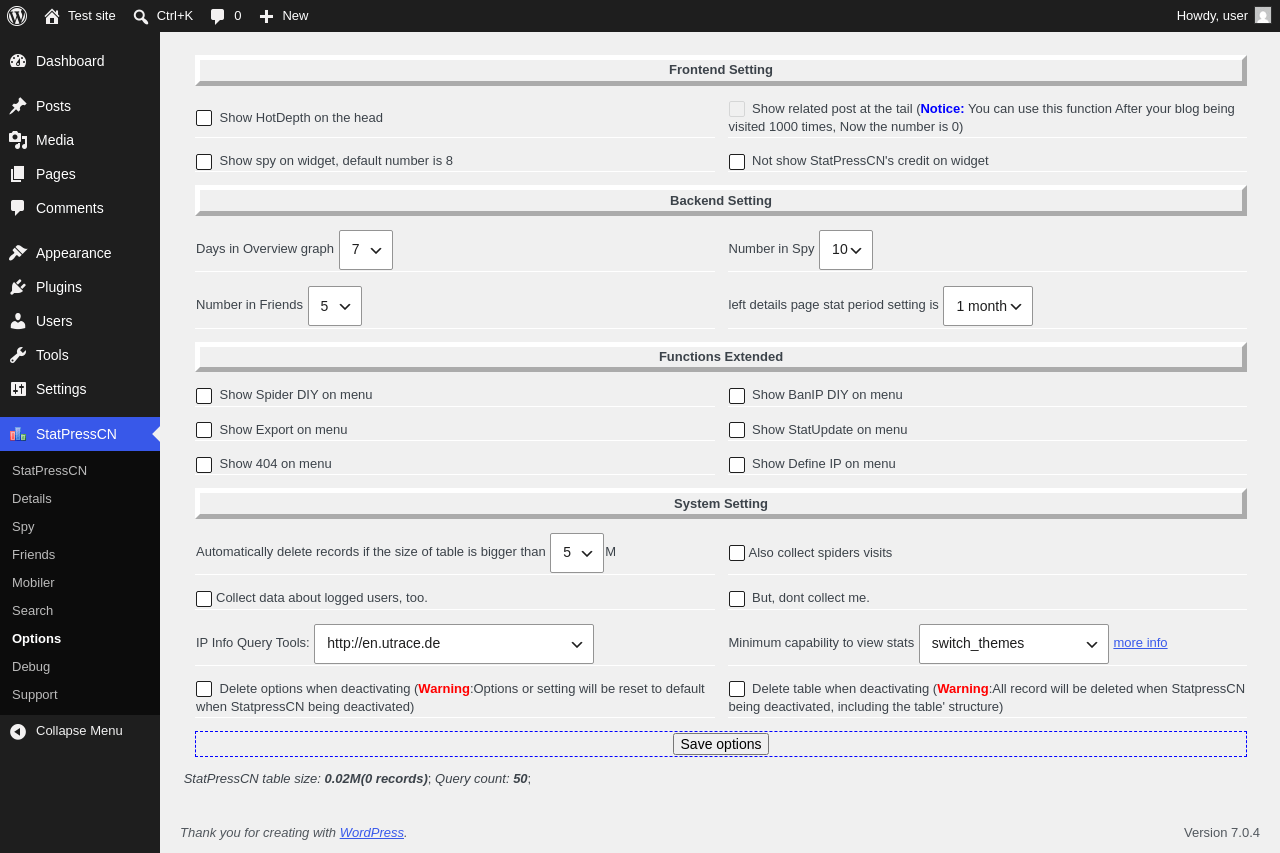Open Search submenu item
Image resolution: width=1280 pixels, height=853 pixels.
80,610
